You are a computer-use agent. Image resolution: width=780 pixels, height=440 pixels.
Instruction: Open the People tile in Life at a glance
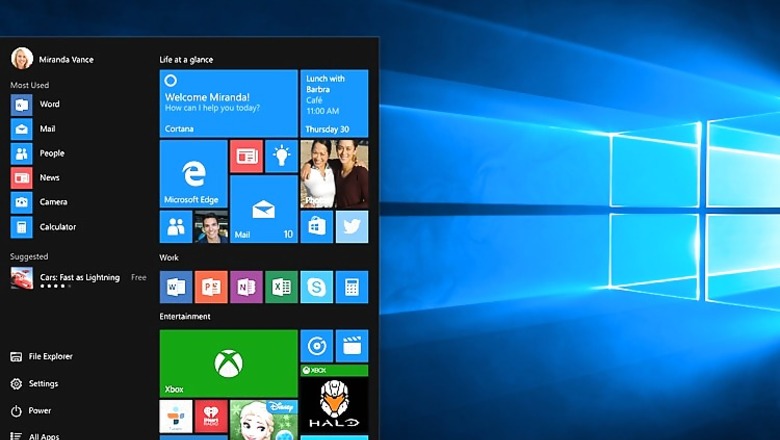(176, 227)
